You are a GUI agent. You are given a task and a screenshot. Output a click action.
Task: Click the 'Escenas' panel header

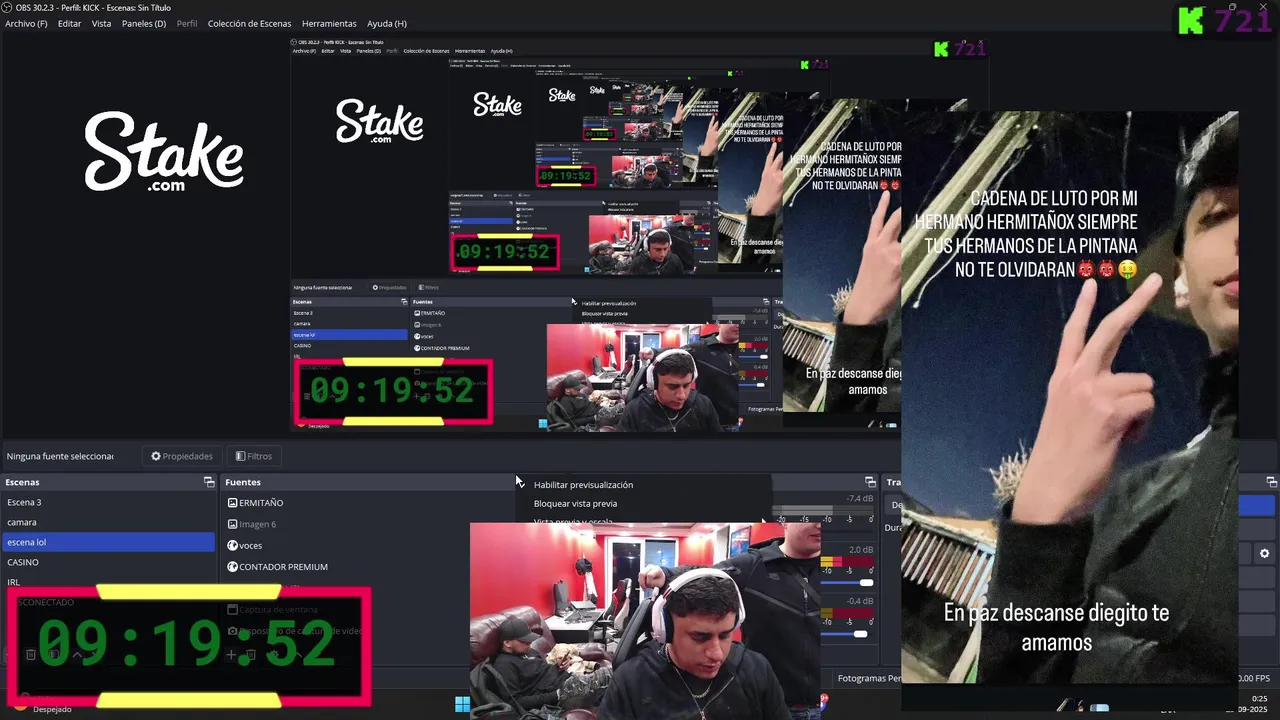[x=22, y=482]
